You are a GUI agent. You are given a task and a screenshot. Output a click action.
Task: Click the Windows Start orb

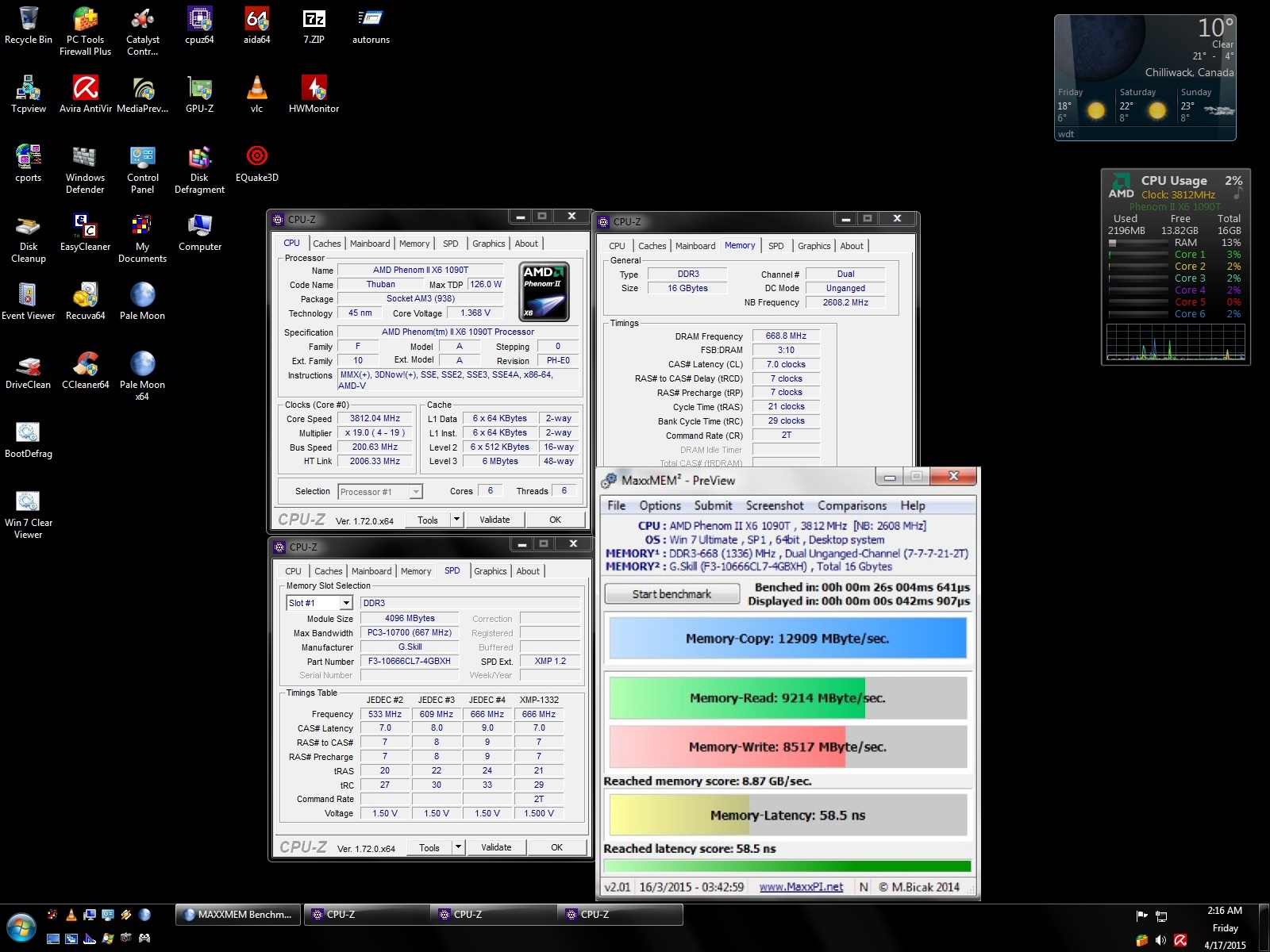[21, 927]
